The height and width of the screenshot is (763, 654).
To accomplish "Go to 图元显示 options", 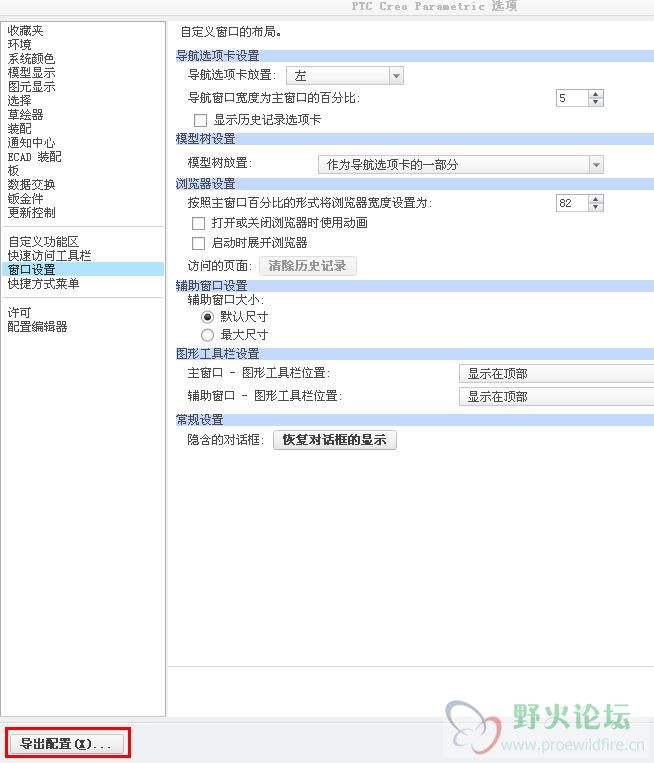I will [31, 87].
